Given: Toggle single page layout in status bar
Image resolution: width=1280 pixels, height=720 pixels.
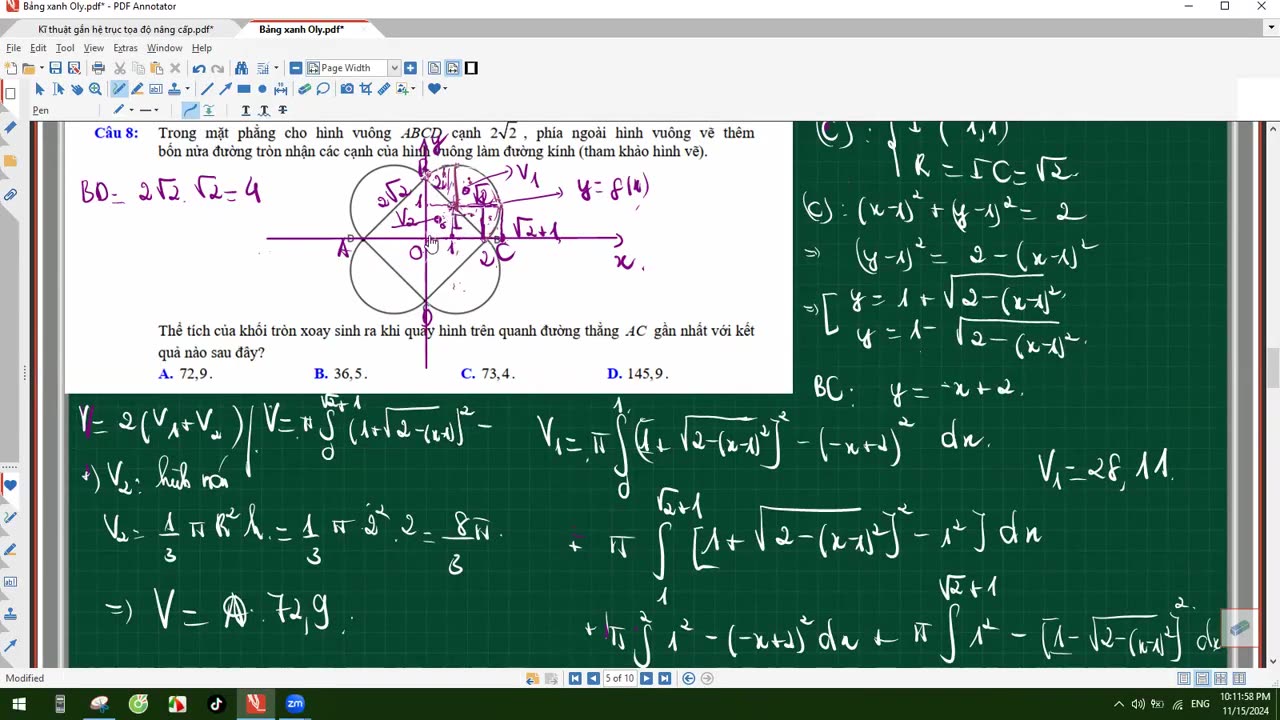Looking at the screenshot, I should click(1184, 678).
